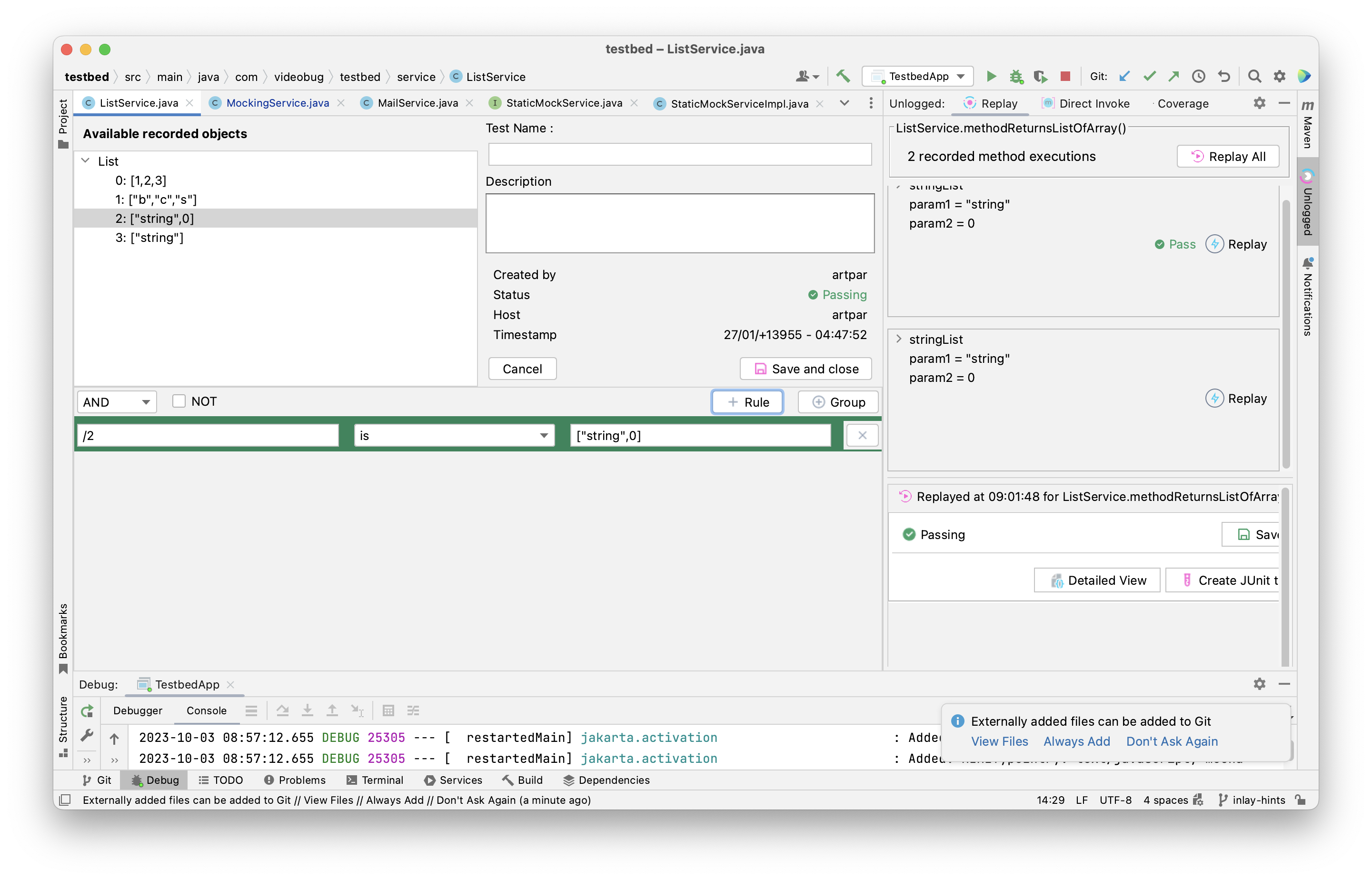
Task: Stop the running app with red square
Action: coord(1064,76)
